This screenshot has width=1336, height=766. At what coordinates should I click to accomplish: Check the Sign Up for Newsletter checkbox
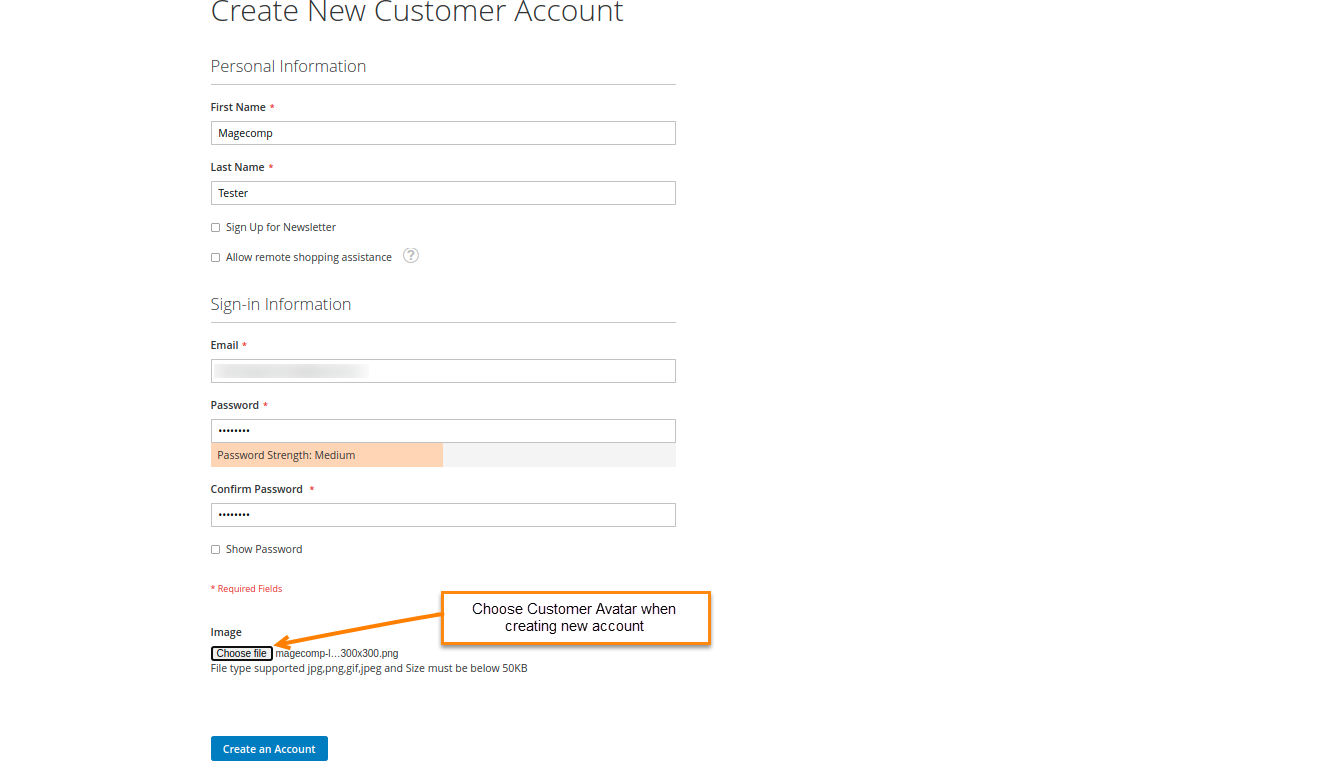coord(215,228)
